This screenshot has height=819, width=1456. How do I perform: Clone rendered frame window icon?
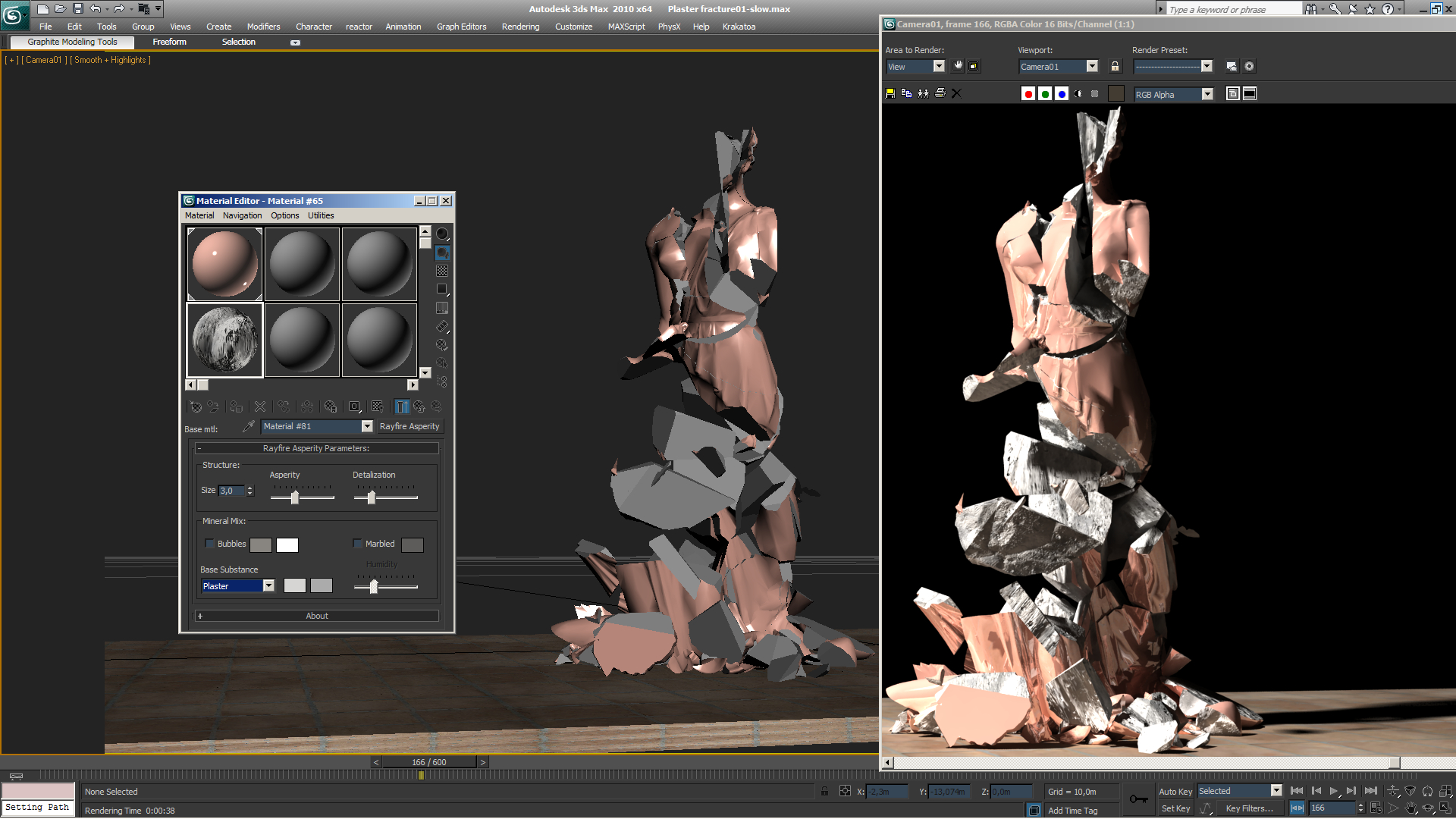point(923,94)
